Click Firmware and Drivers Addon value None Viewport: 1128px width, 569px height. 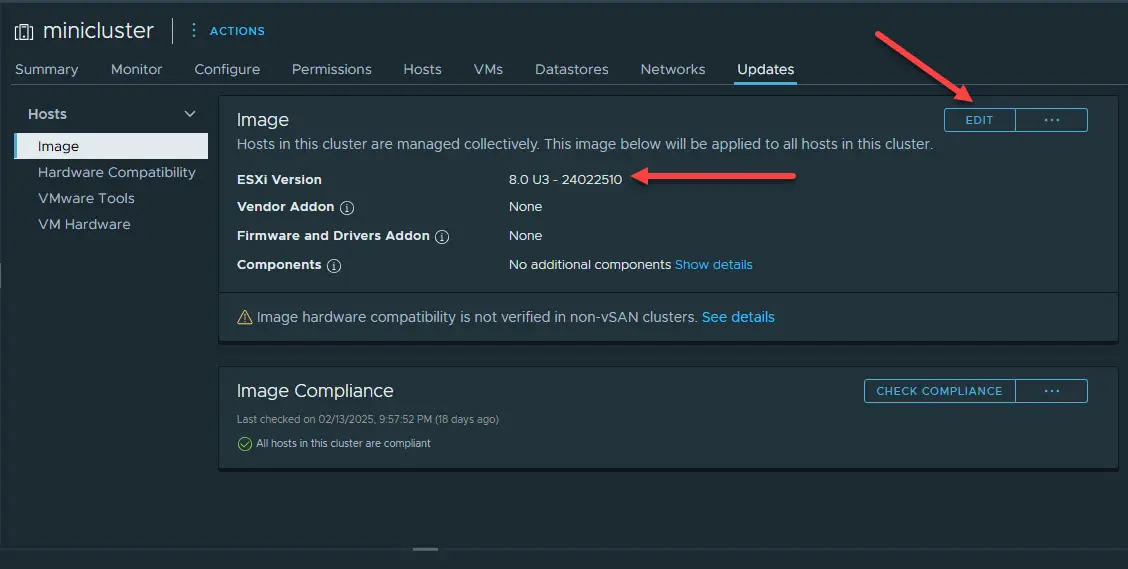click(525, 236)
